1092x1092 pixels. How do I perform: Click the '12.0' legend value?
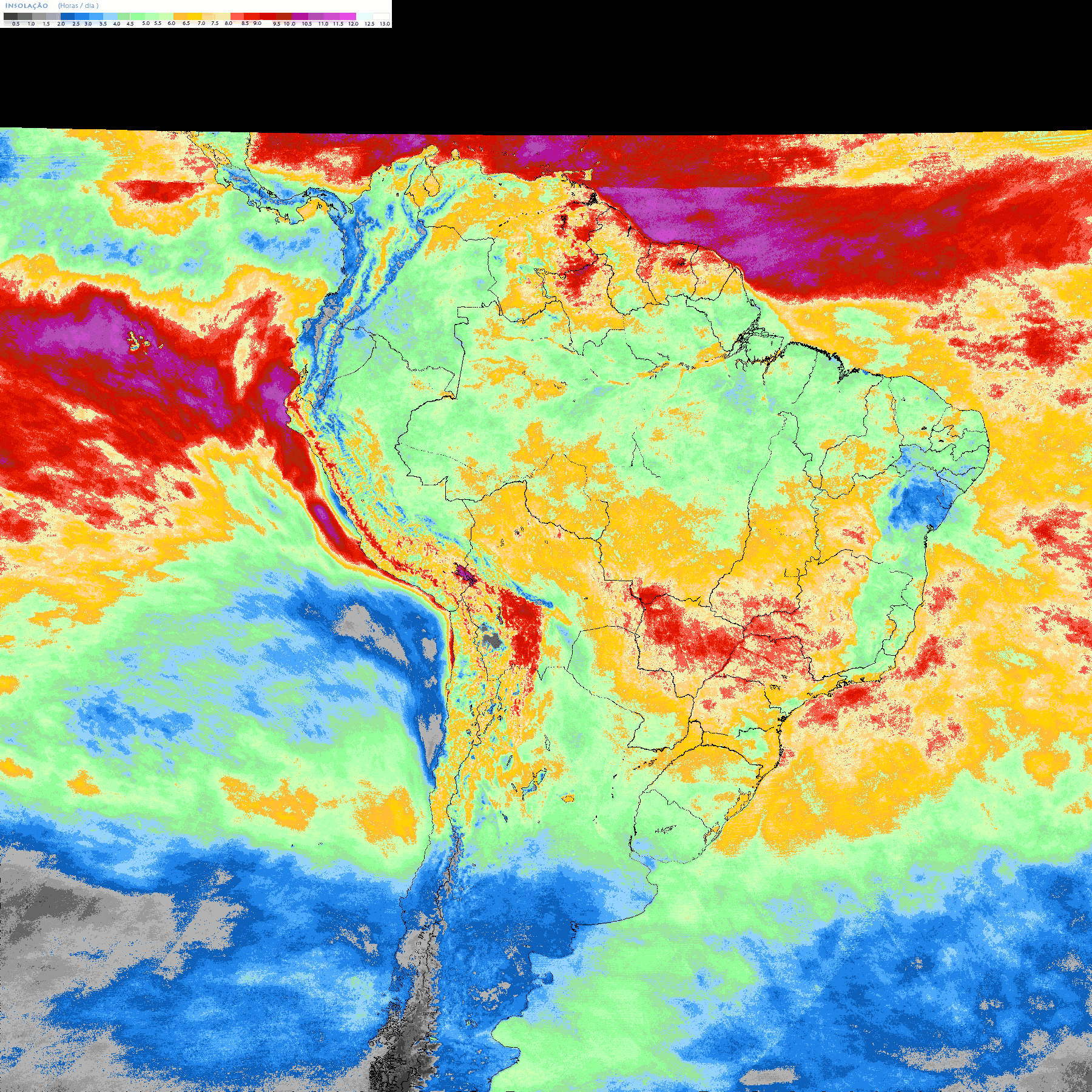pos(353,24)
